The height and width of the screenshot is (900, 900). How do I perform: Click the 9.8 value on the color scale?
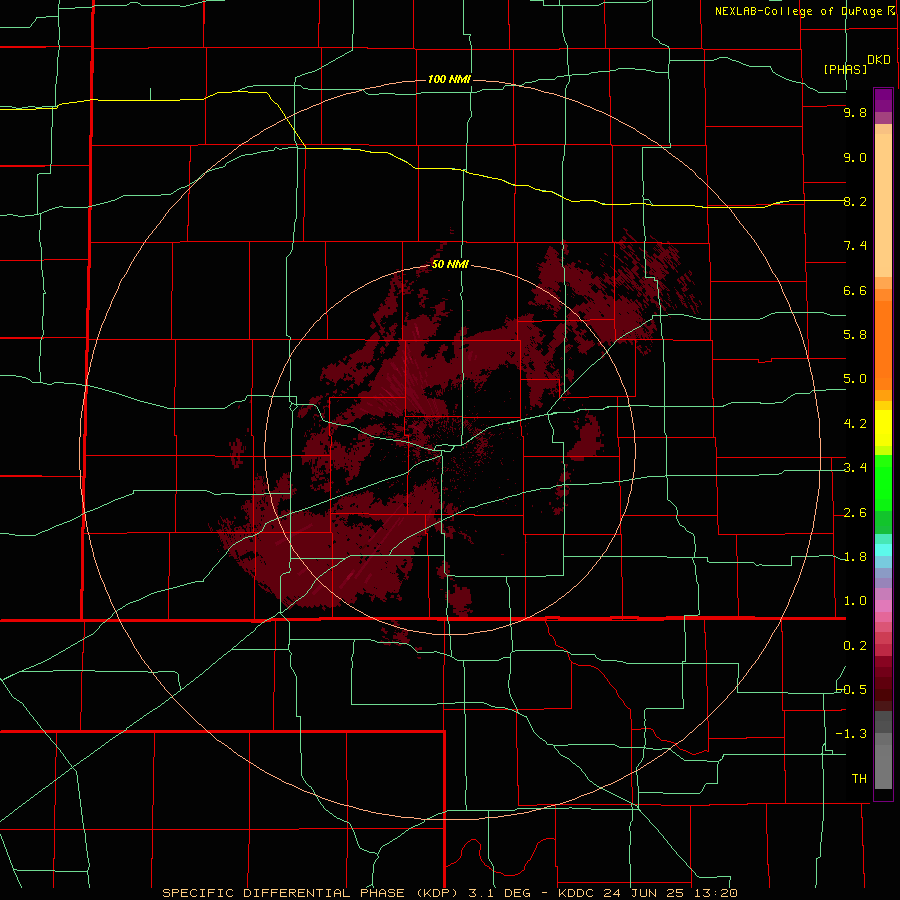pyautogui.click(x=855, y=112)
